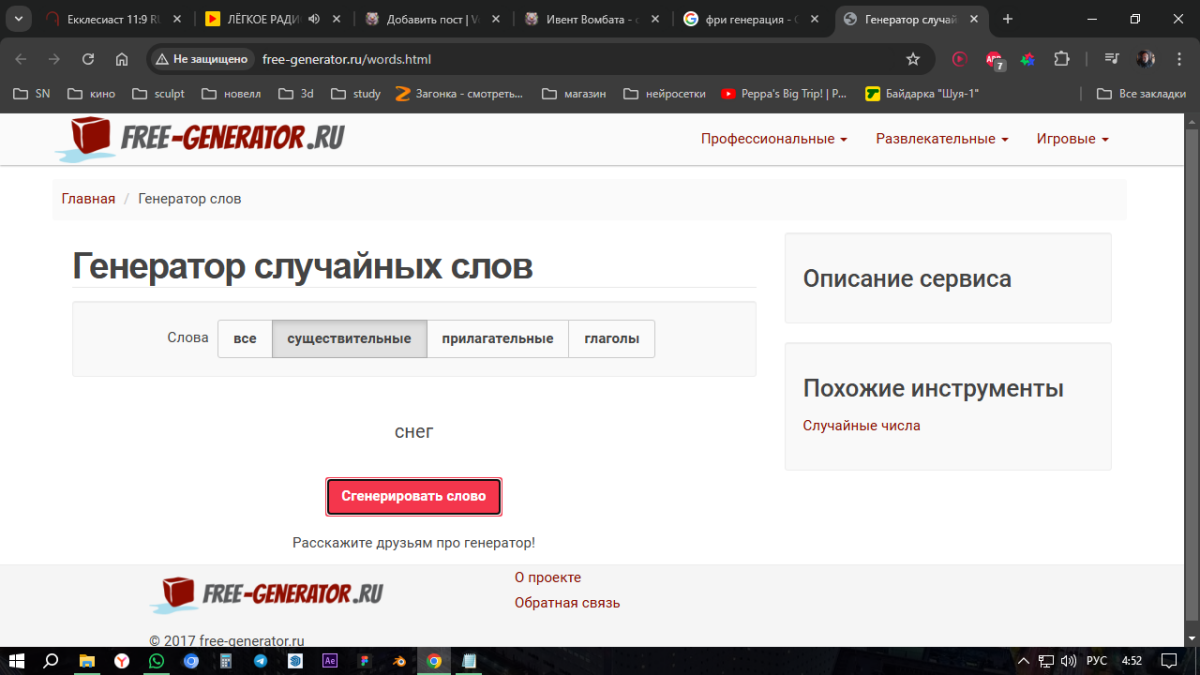Open the network tray icon
This screenshot has width=1200, height=675.
tap(1046, 661)
